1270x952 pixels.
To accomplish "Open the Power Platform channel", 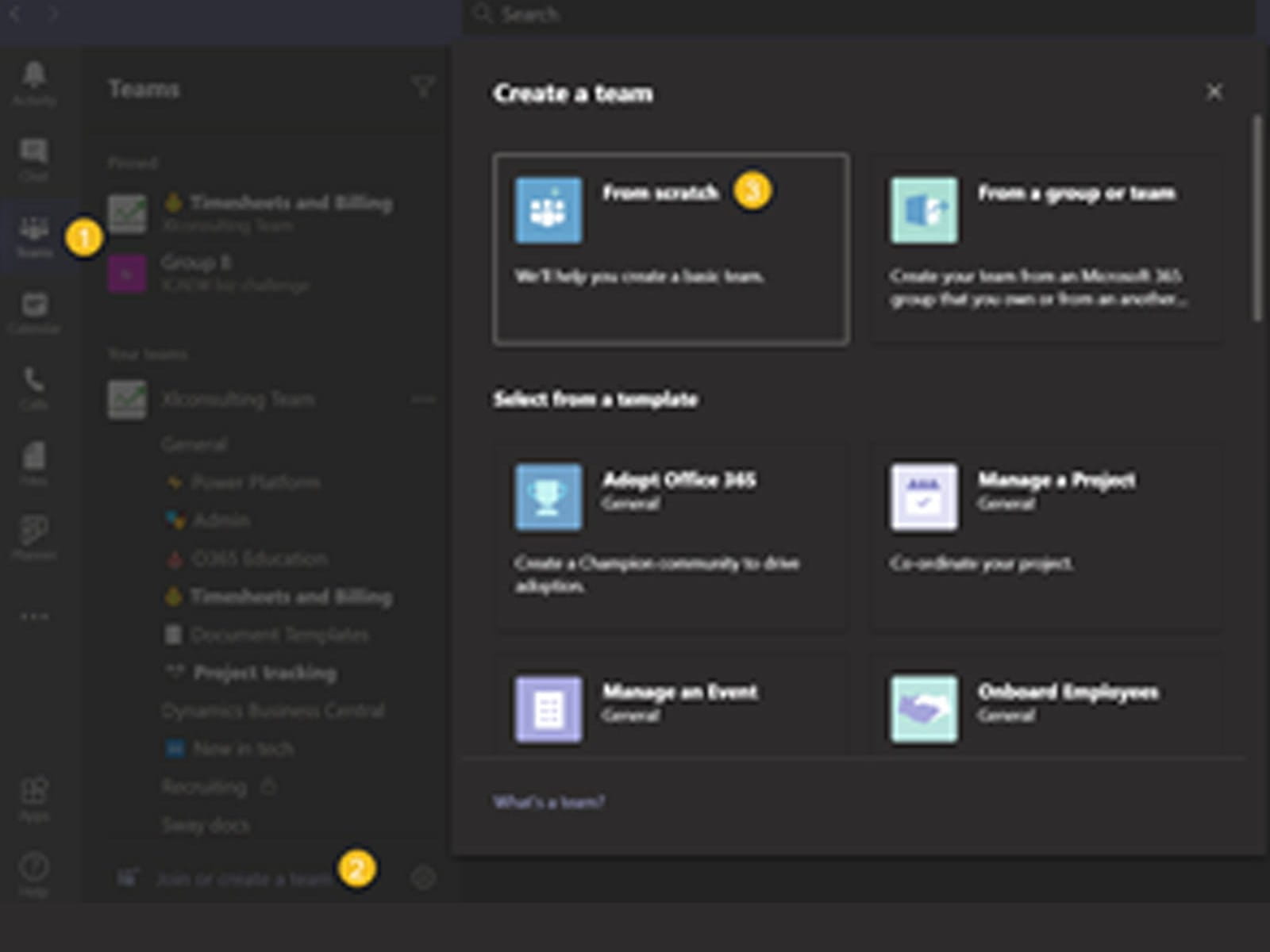I will tap(256, 482).
